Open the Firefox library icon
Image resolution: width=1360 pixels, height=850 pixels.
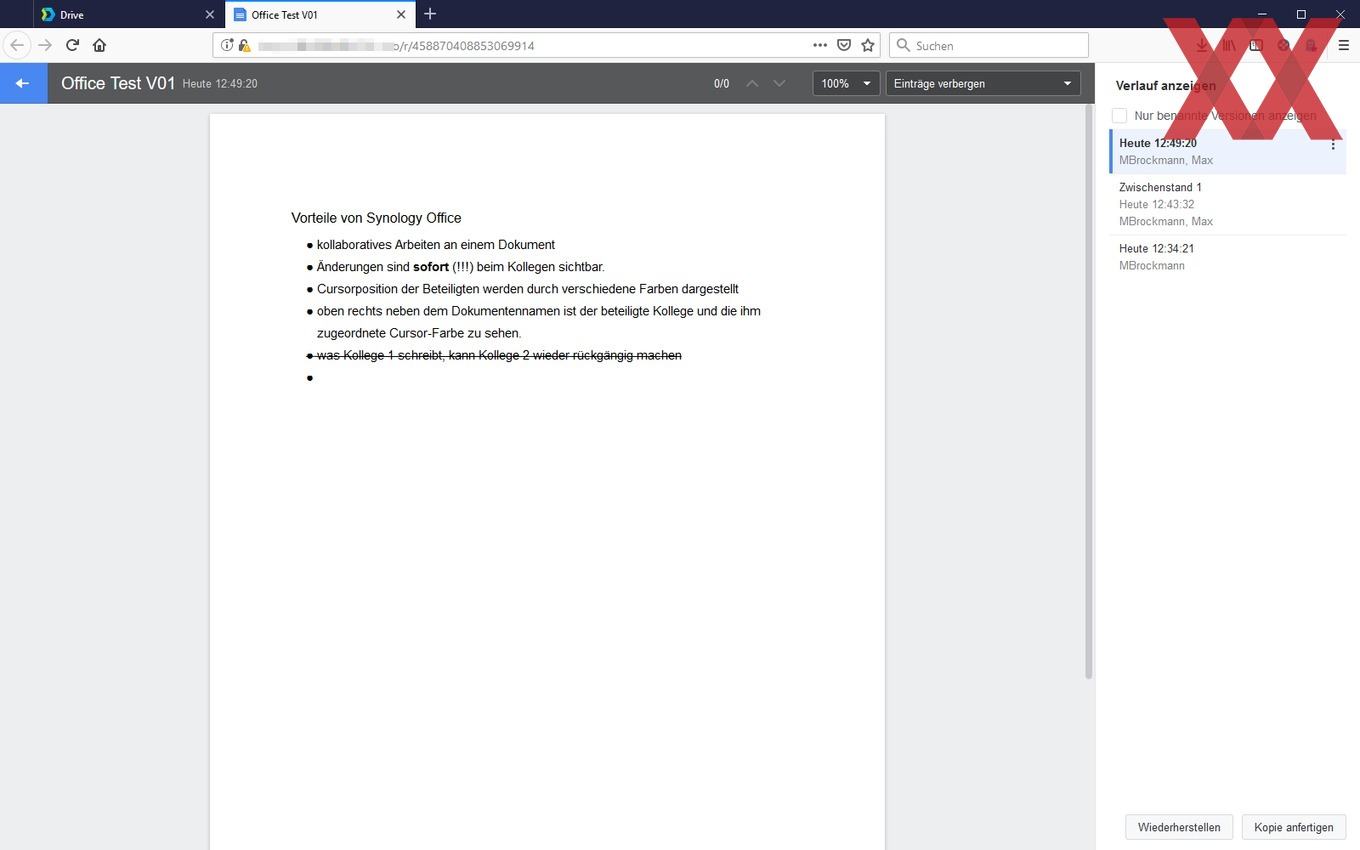click(1229, 45)
